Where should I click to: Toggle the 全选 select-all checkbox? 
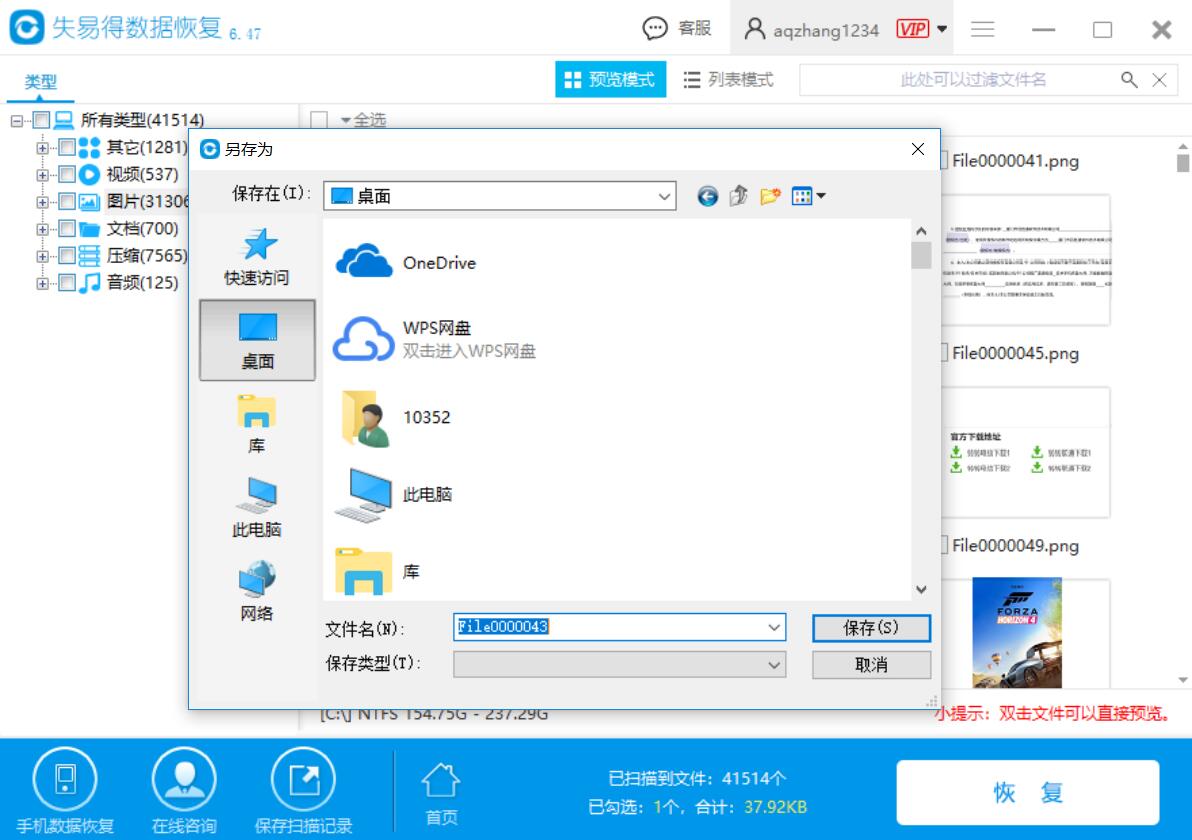point(319,120)
